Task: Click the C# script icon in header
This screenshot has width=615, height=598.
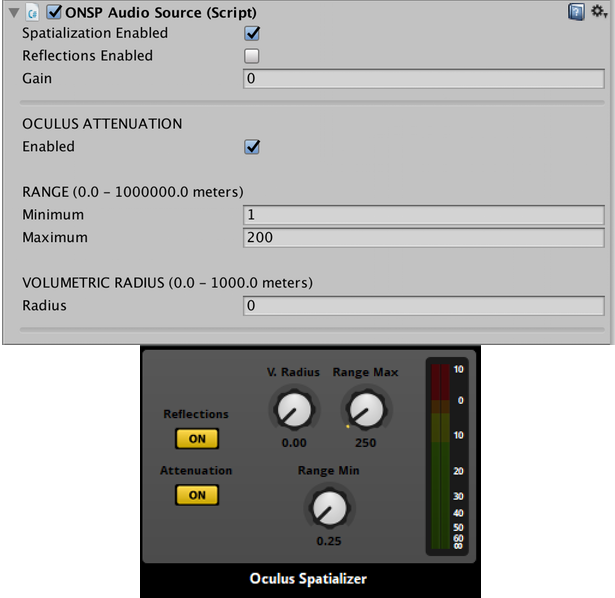Action: coord(33,13)
